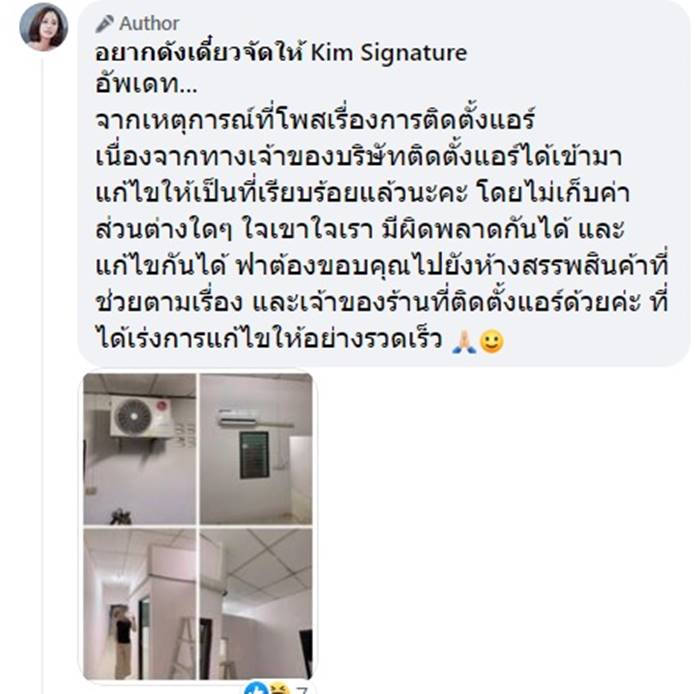Image resolution: width=700 pixels, height=694 pixels.
Task: Click the "อัพเดท..." text line
Action: pos(146,84)
